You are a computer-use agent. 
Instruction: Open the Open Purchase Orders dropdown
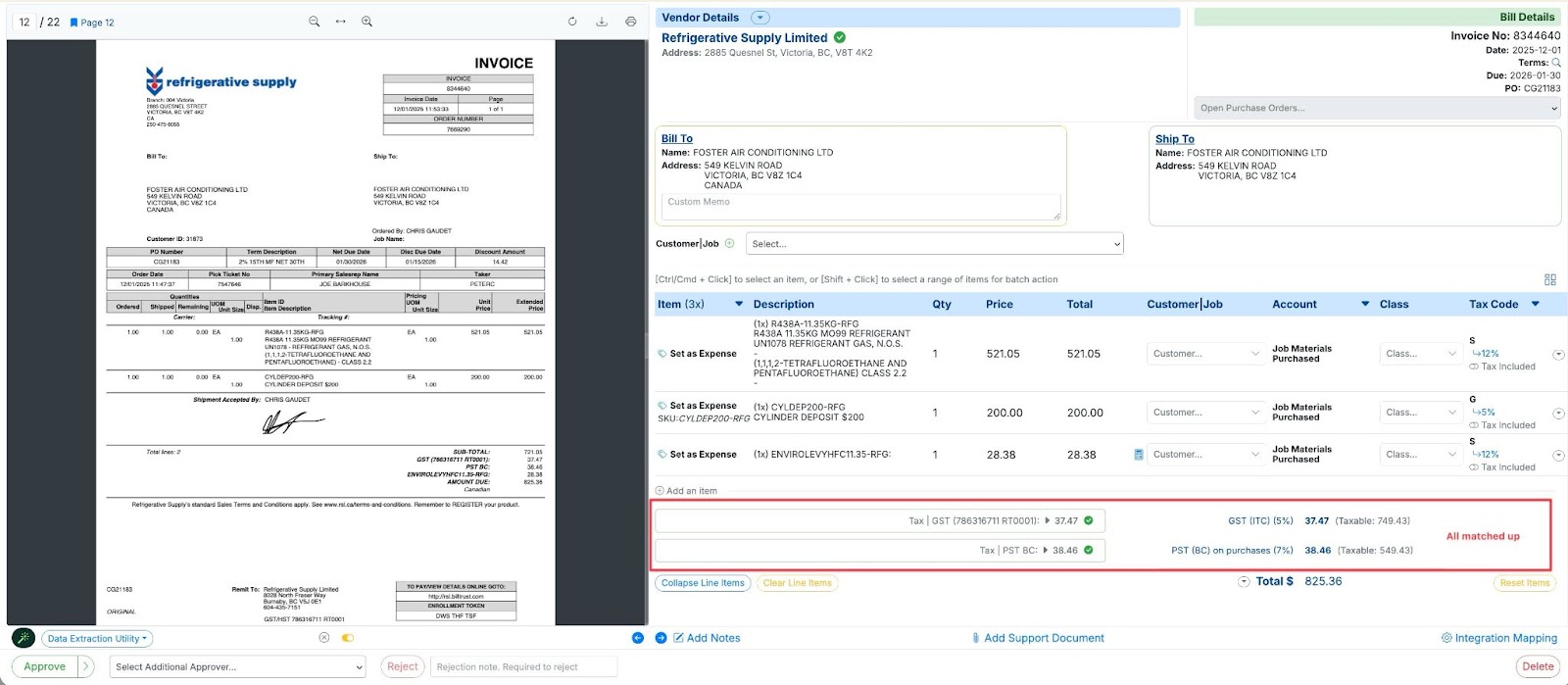tap(1377, 108)
